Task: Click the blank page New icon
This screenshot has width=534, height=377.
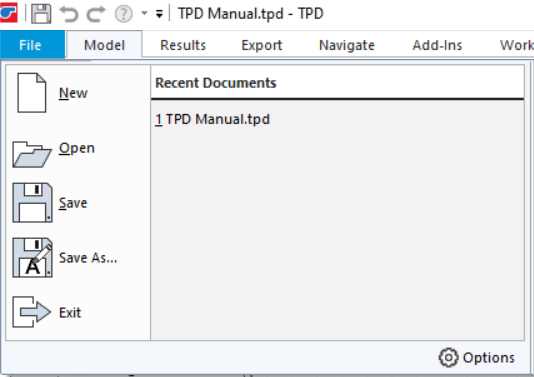Action: coord(32,93)
